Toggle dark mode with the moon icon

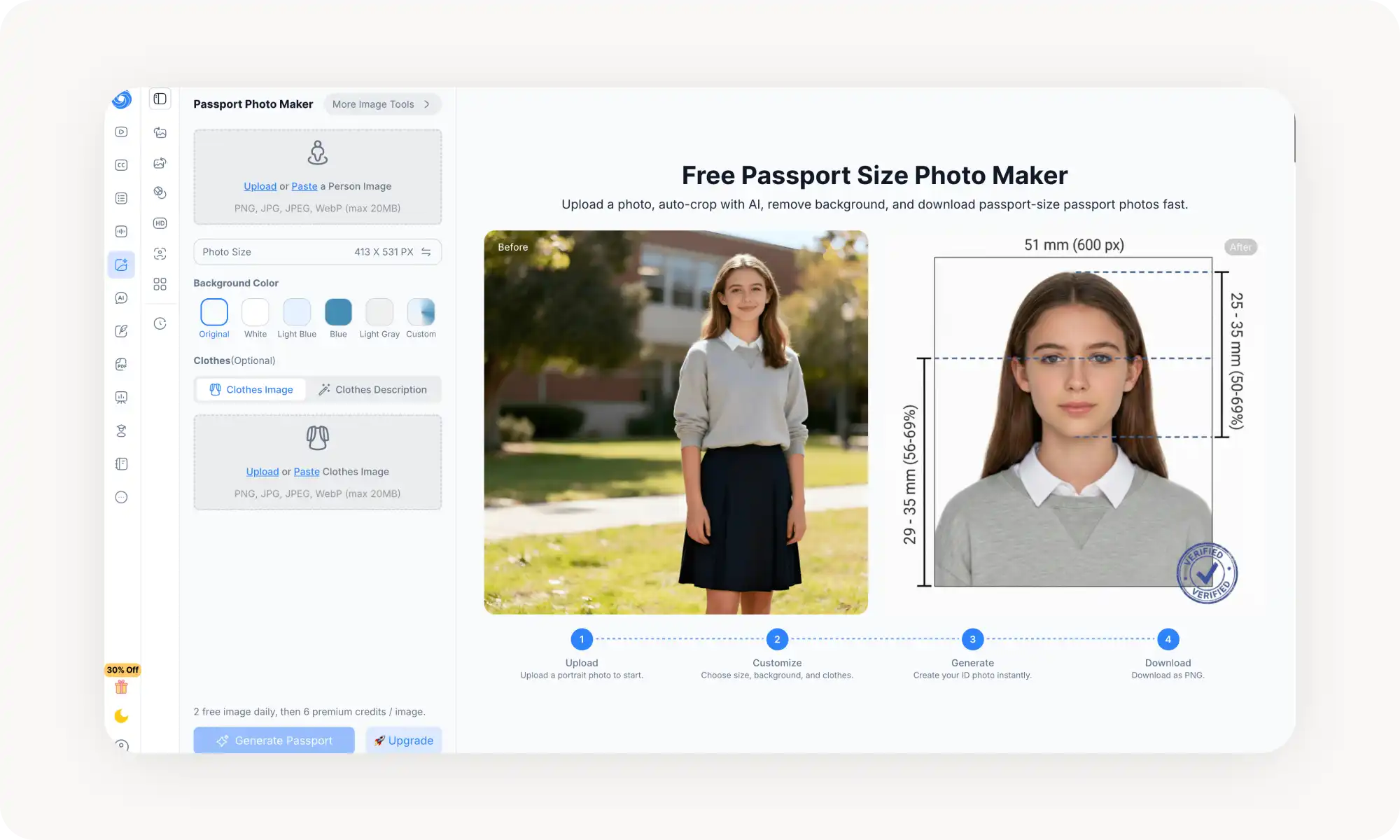click(x=121, y=716)
